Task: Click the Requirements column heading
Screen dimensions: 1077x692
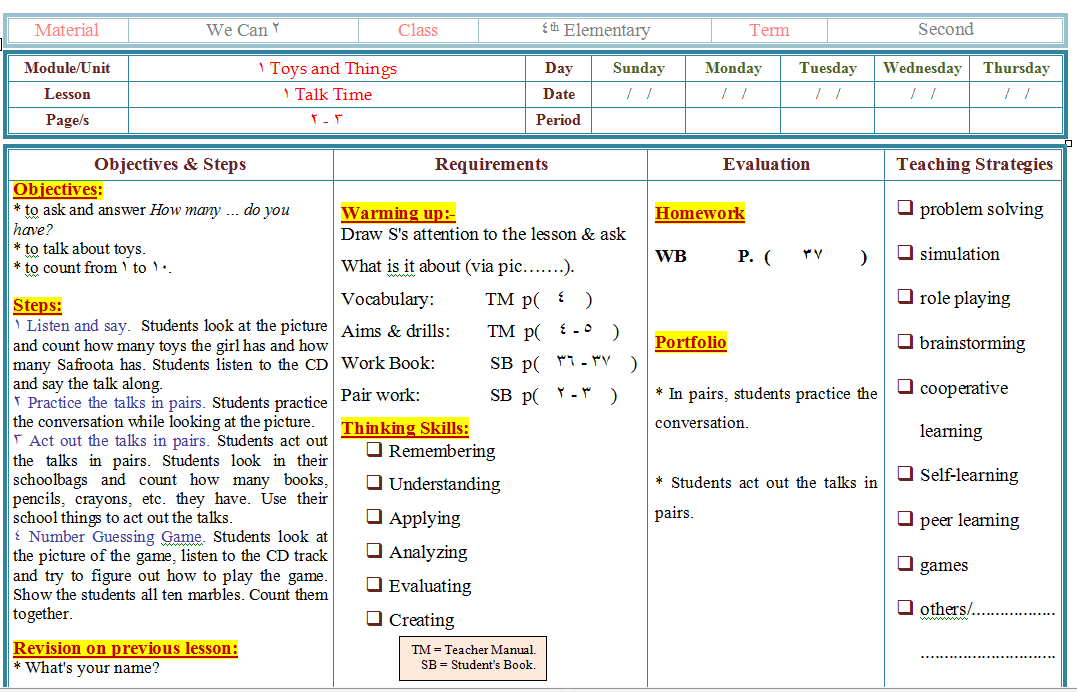Action: [x=491, y=164]
